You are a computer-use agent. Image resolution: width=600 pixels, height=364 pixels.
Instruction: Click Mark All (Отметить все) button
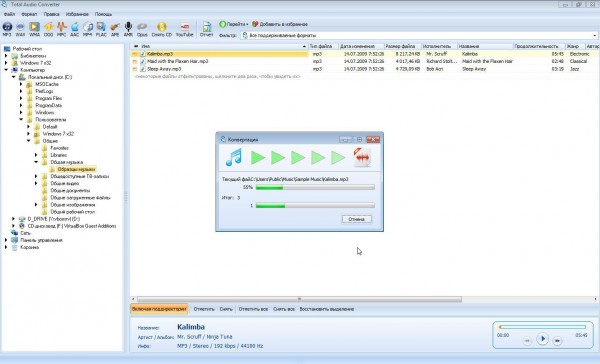pos(253,309)
